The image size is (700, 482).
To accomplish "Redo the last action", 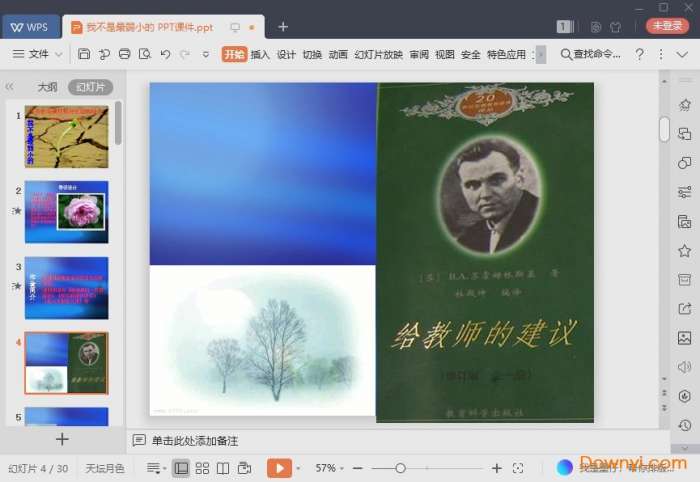I will coord(184,54).
